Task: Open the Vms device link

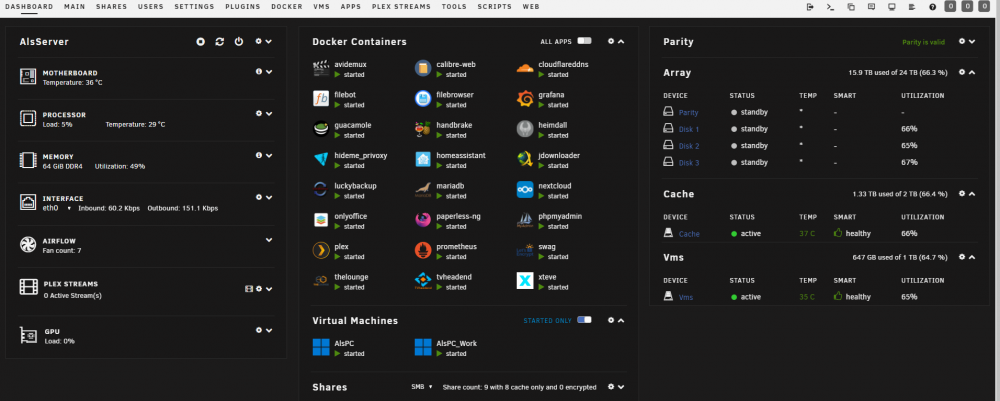Action: coord(686,297)
